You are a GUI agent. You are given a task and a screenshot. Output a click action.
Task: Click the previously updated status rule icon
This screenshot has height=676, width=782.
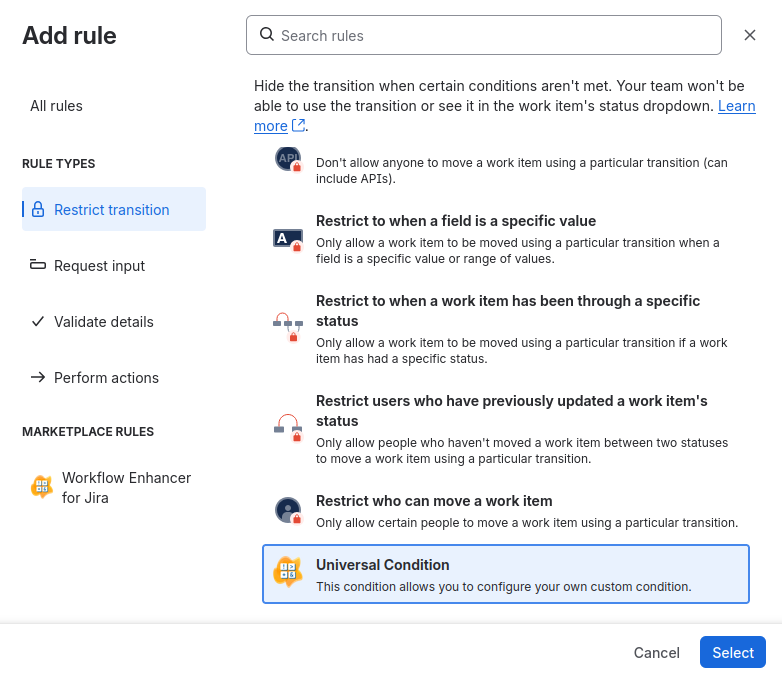(x=288, y=428)
